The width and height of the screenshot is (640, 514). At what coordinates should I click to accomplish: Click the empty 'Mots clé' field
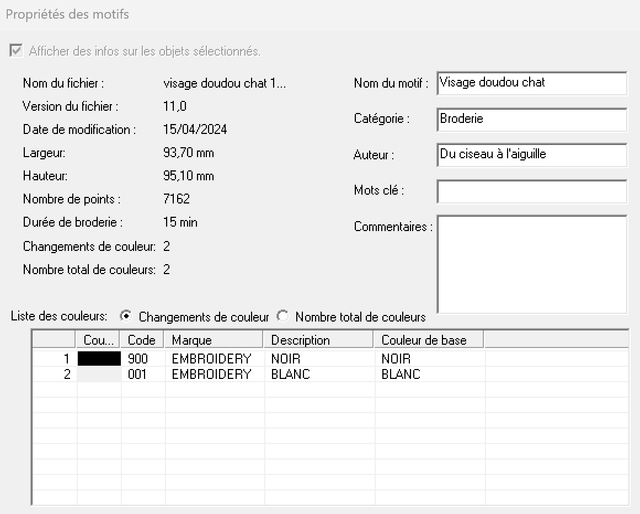tap(530, 191)
